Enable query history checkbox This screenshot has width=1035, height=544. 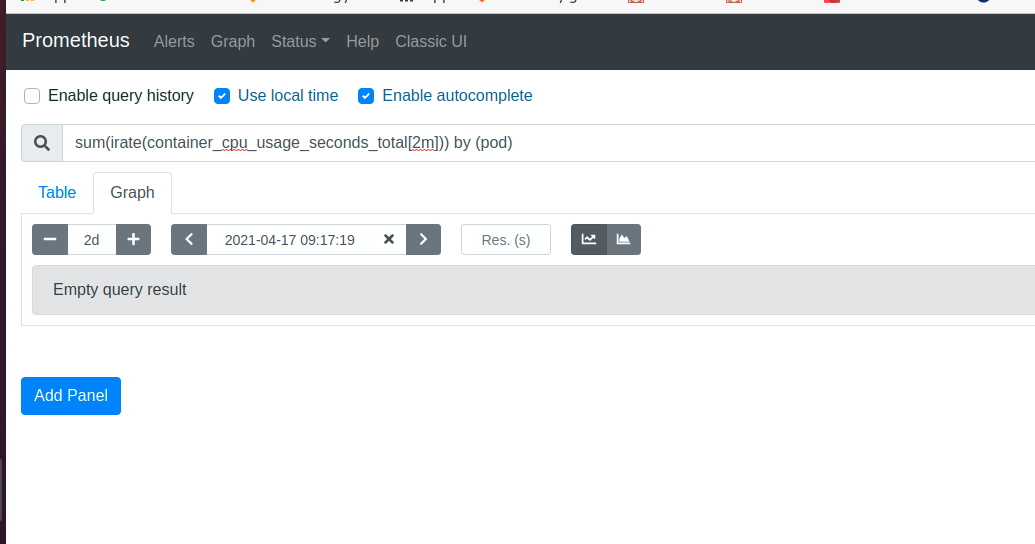point(32,96)
